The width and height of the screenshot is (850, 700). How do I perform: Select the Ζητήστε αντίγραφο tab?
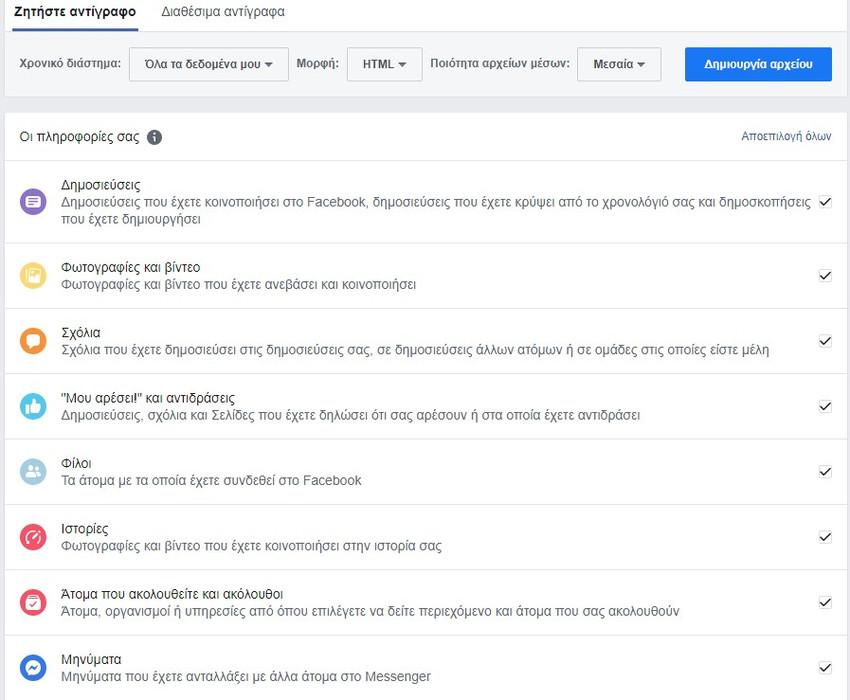click(x=75, y=12)
